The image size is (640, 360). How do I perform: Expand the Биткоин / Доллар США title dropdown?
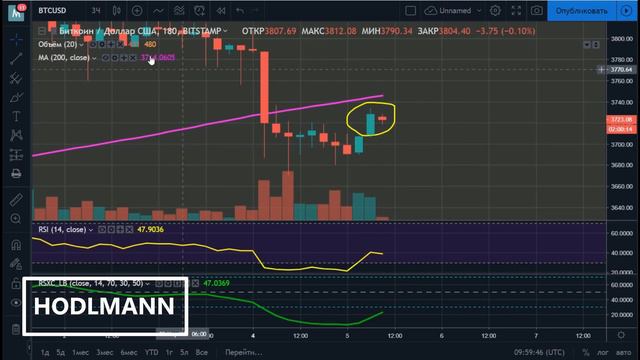[225, 31]
